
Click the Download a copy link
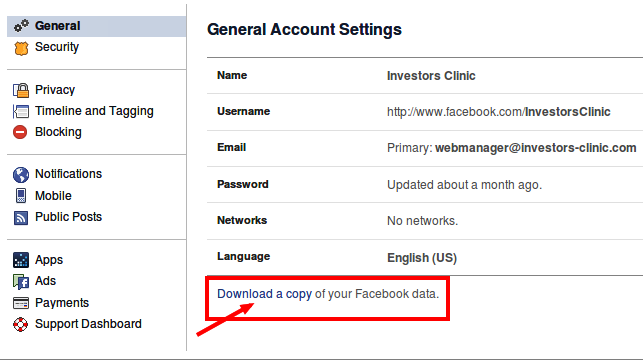coord(264,294)
